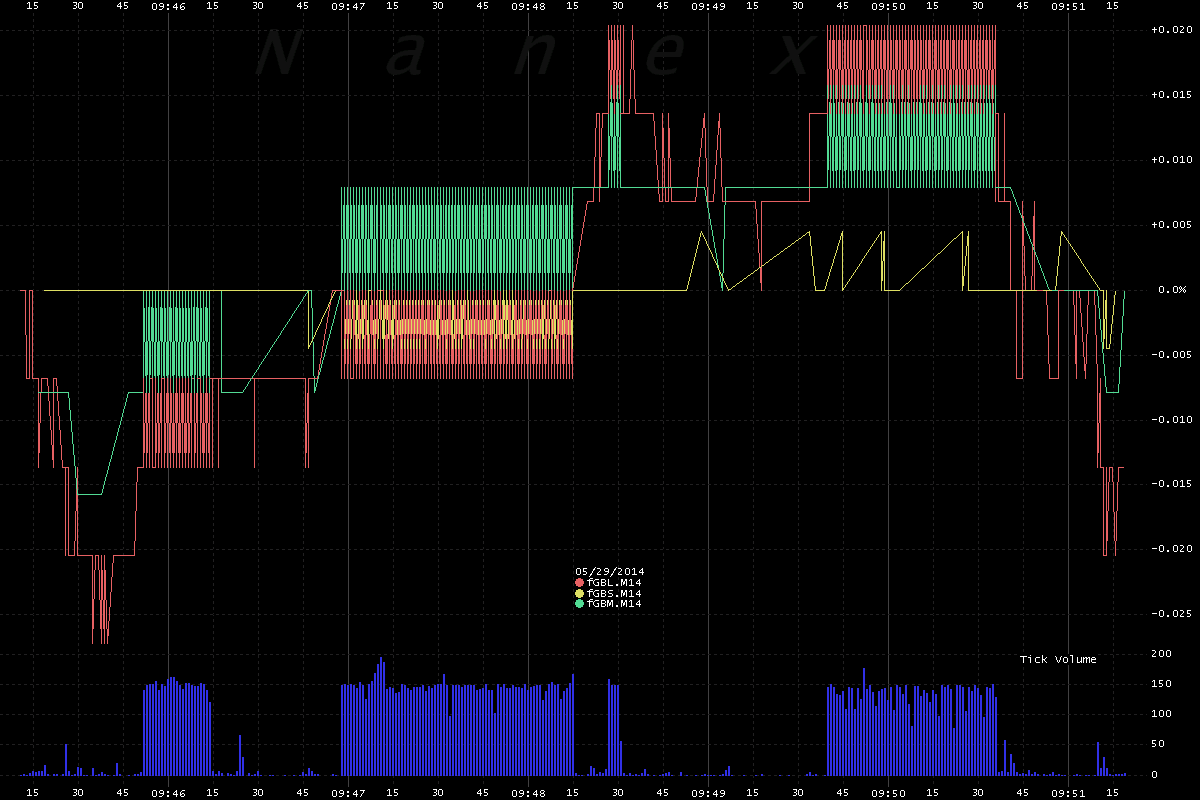
Task: Click the 150 volume axis label
Action: coord(1161,684)
